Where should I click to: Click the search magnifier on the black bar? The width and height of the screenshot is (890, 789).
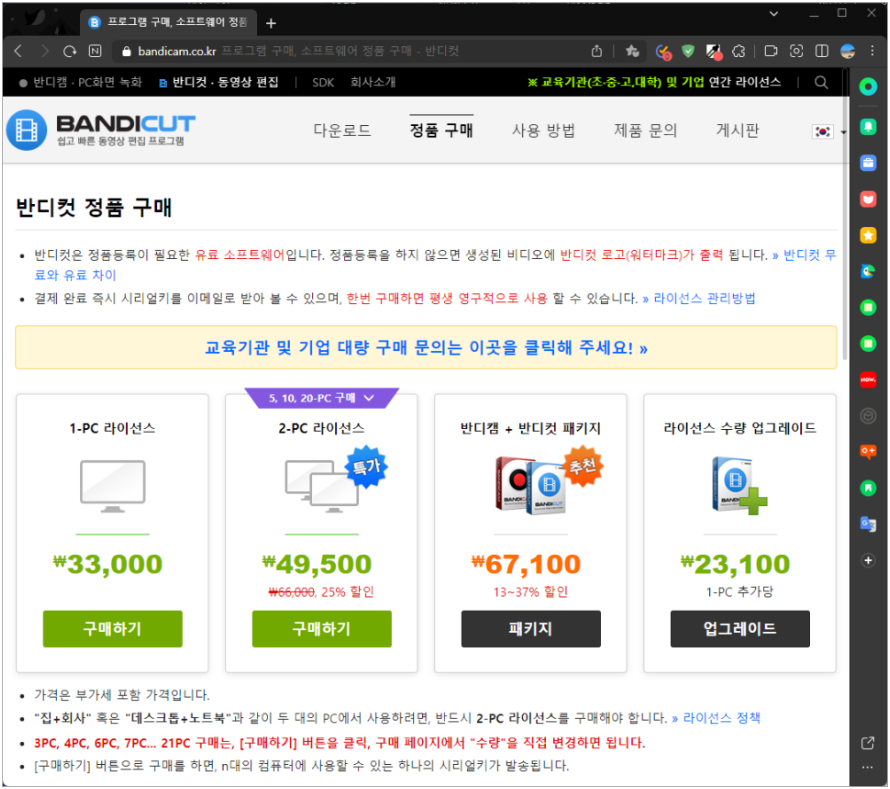(x=821, y=82)
